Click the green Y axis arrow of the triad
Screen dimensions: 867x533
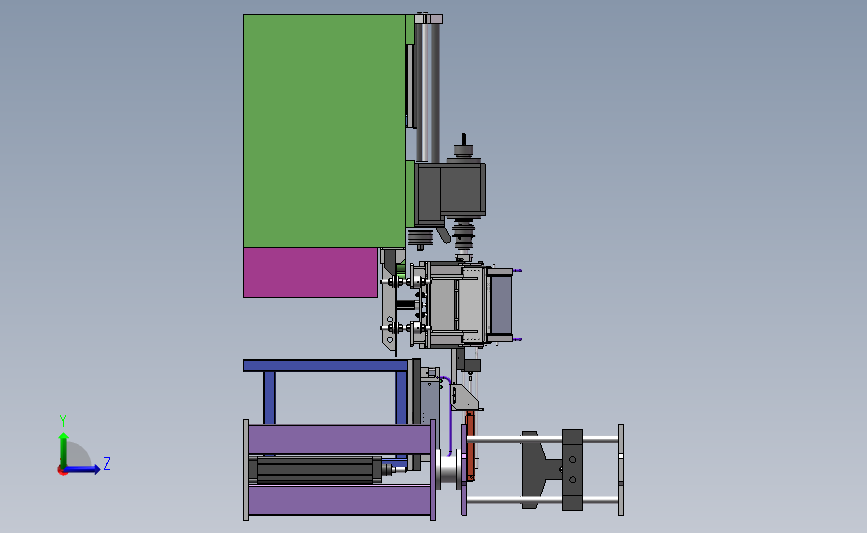click(x=63, y=450)
